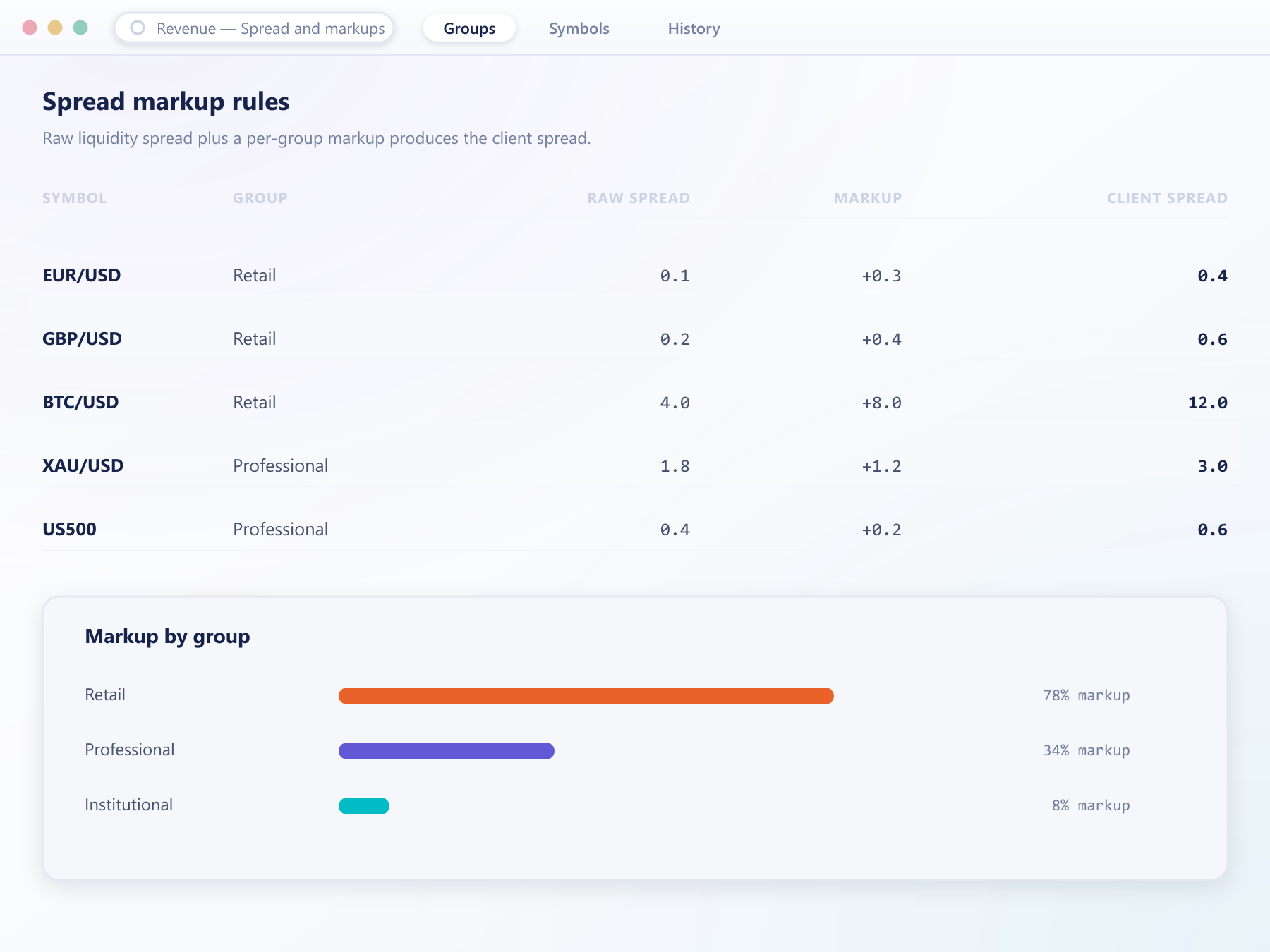
Task: Click the yellow minimize window dot
Action: [x=55, y=28]
